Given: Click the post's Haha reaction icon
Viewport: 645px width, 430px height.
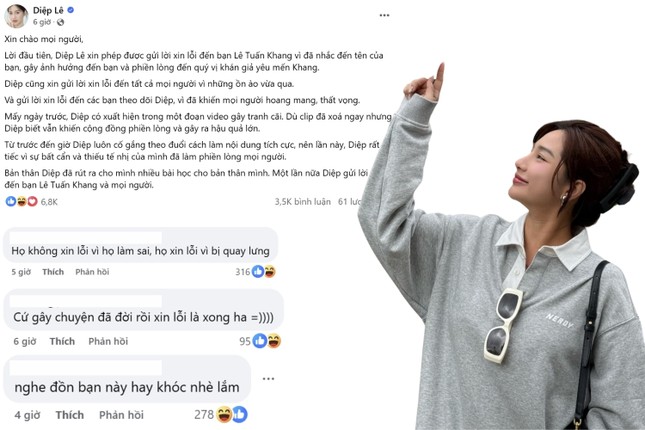Looking at the screenshot, I should 21,201.
